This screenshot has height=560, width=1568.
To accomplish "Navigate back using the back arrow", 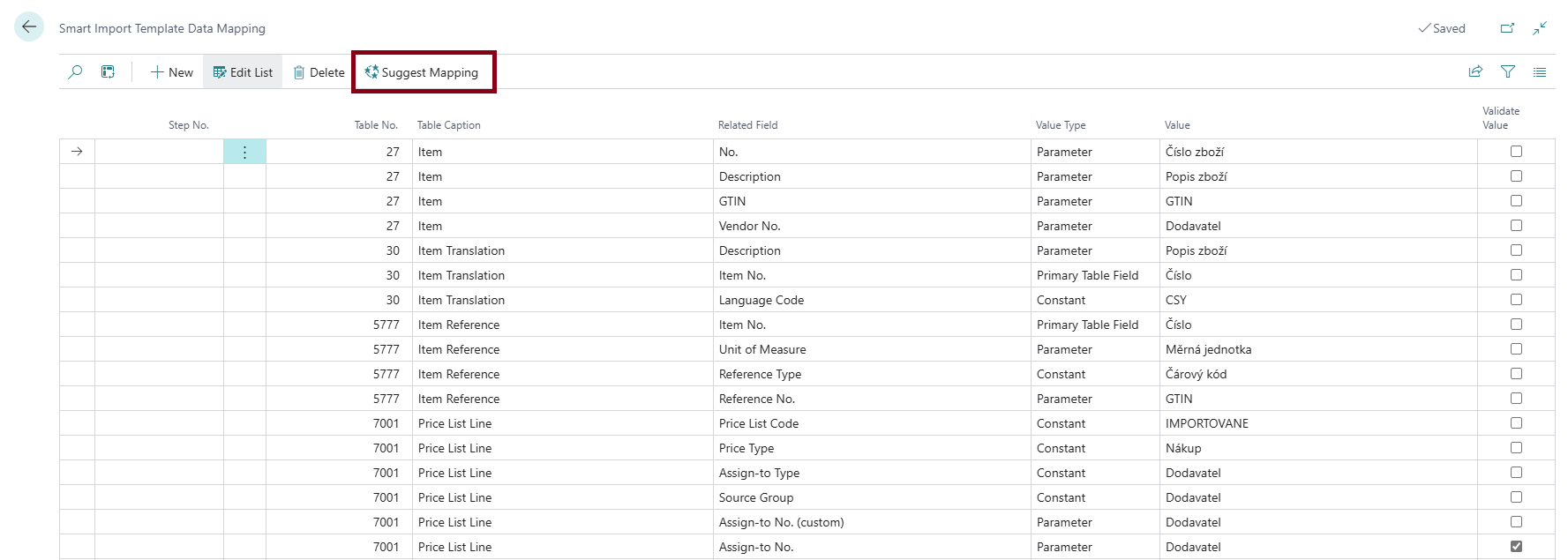I will click(28, 26).
